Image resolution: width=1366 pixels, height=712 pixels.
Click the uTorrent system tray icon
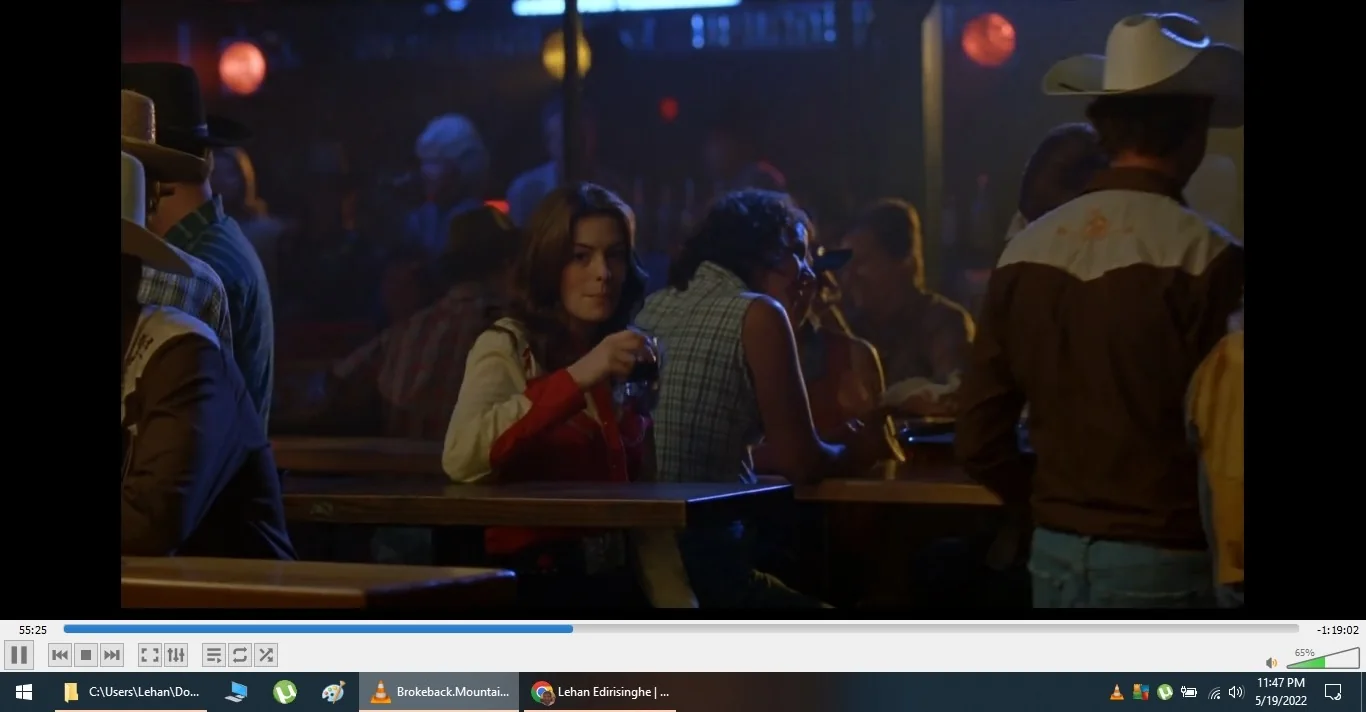click(1165, 692)
